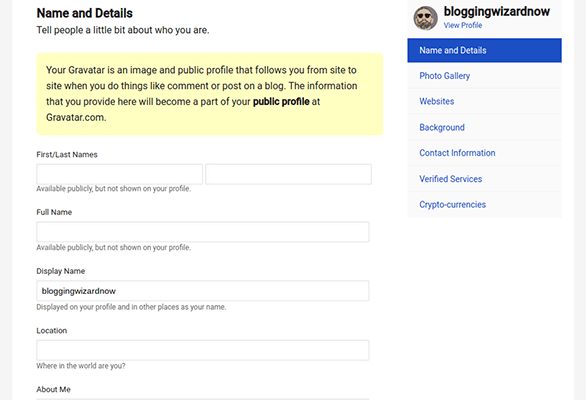The width and height of the screenshot is (586, 400).
Task: Click the First/Last Names field label
Action: tap(67, 154)
